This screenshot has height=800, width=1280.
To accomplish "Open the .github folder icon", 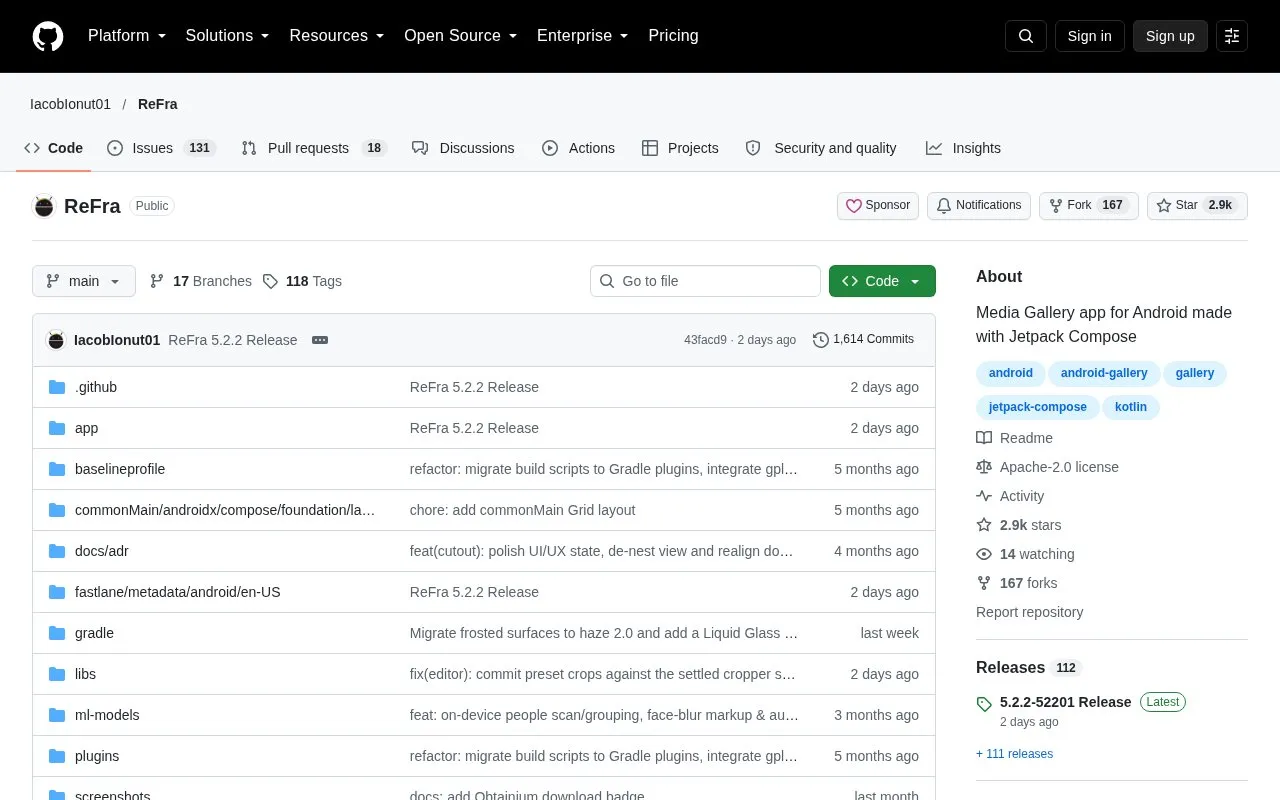I will point(57,387).
